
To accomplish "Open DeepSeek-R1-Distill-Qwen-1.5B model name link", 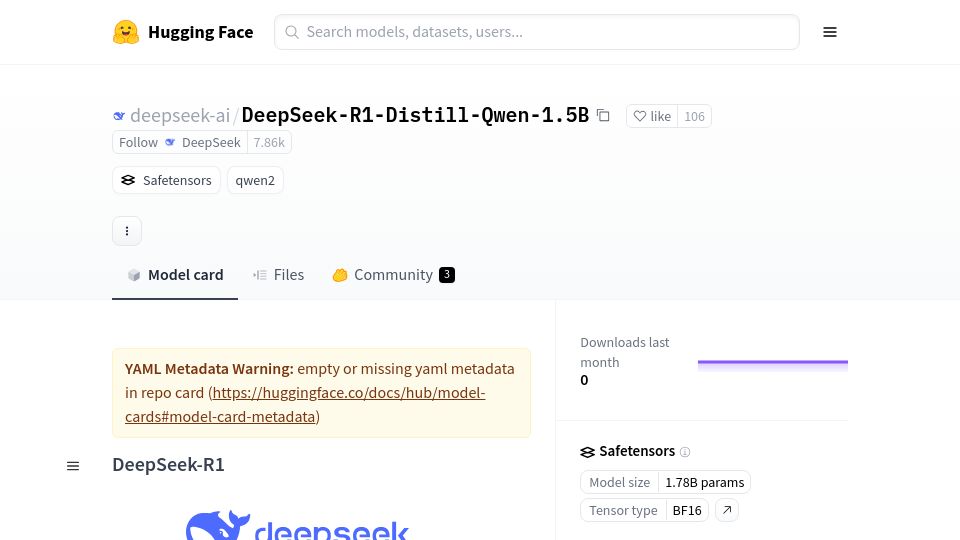I will click(x=415, y=115).
